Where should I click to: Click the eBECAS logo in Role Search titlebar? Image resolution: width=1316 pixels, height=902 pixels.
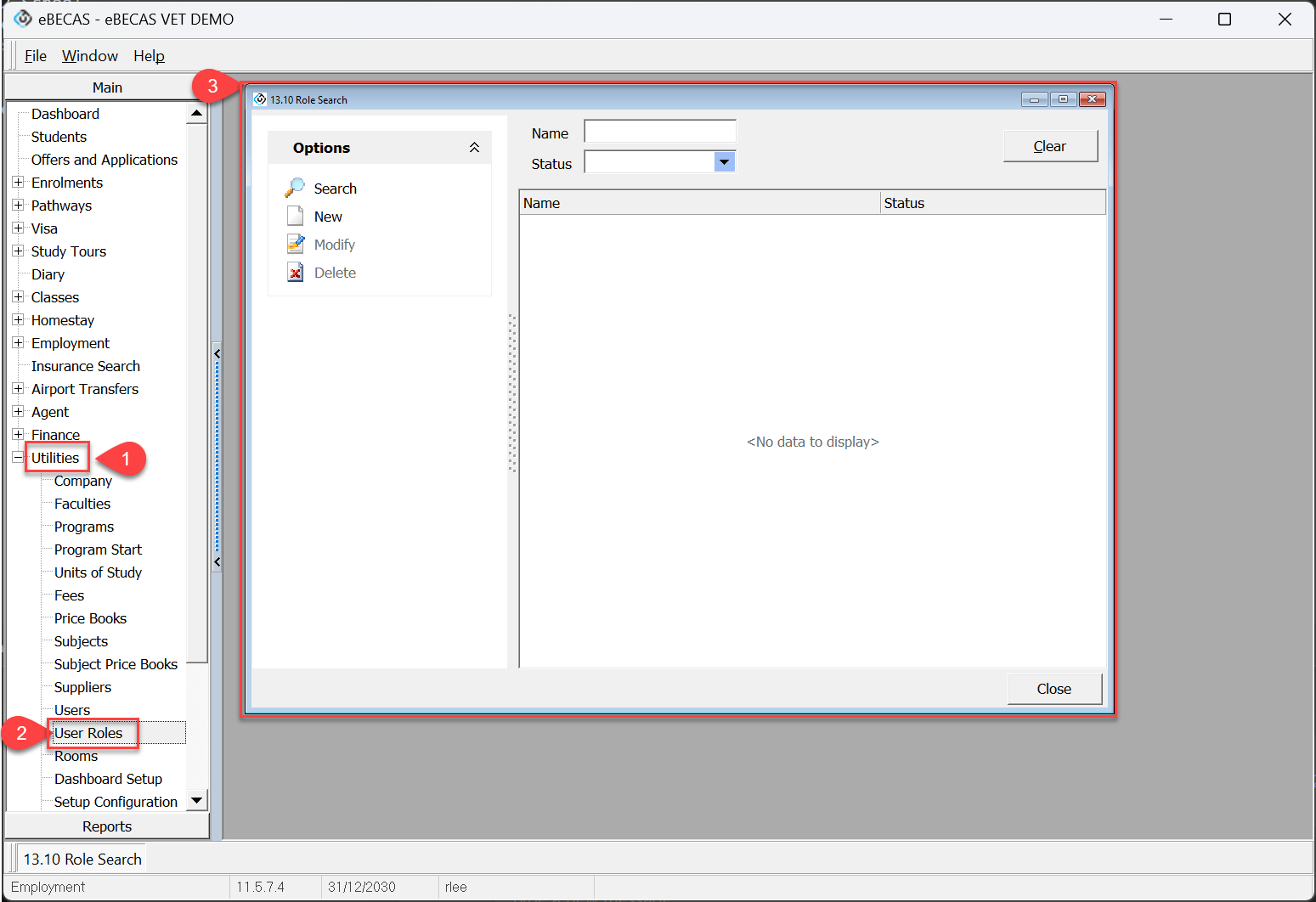(x=260, y=99)
